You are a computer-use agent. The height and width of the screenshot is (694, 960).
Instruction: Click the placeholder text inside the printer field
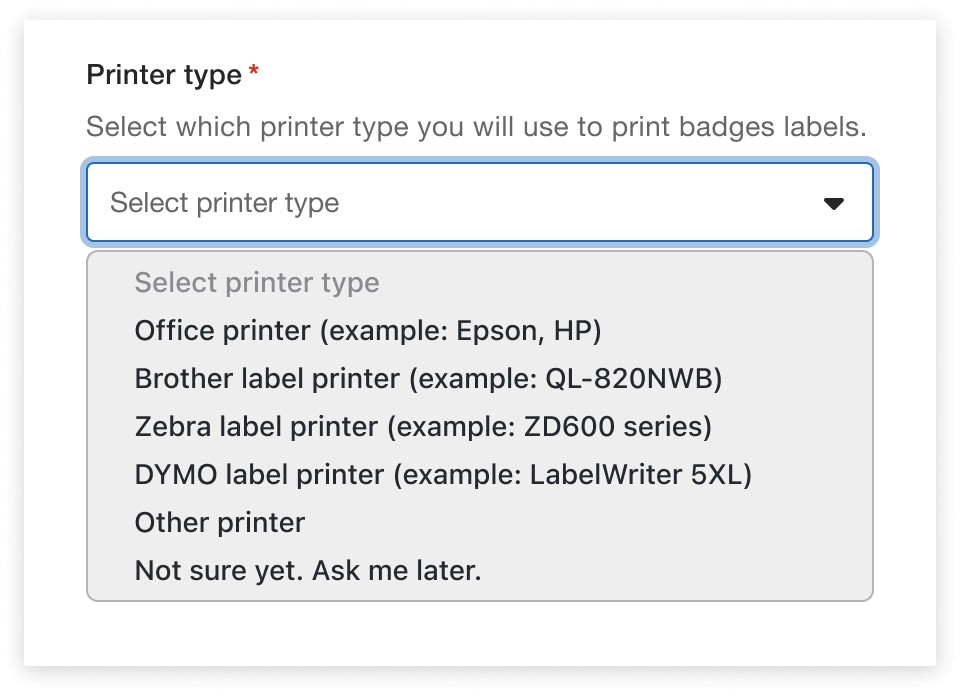coord(224,203)
